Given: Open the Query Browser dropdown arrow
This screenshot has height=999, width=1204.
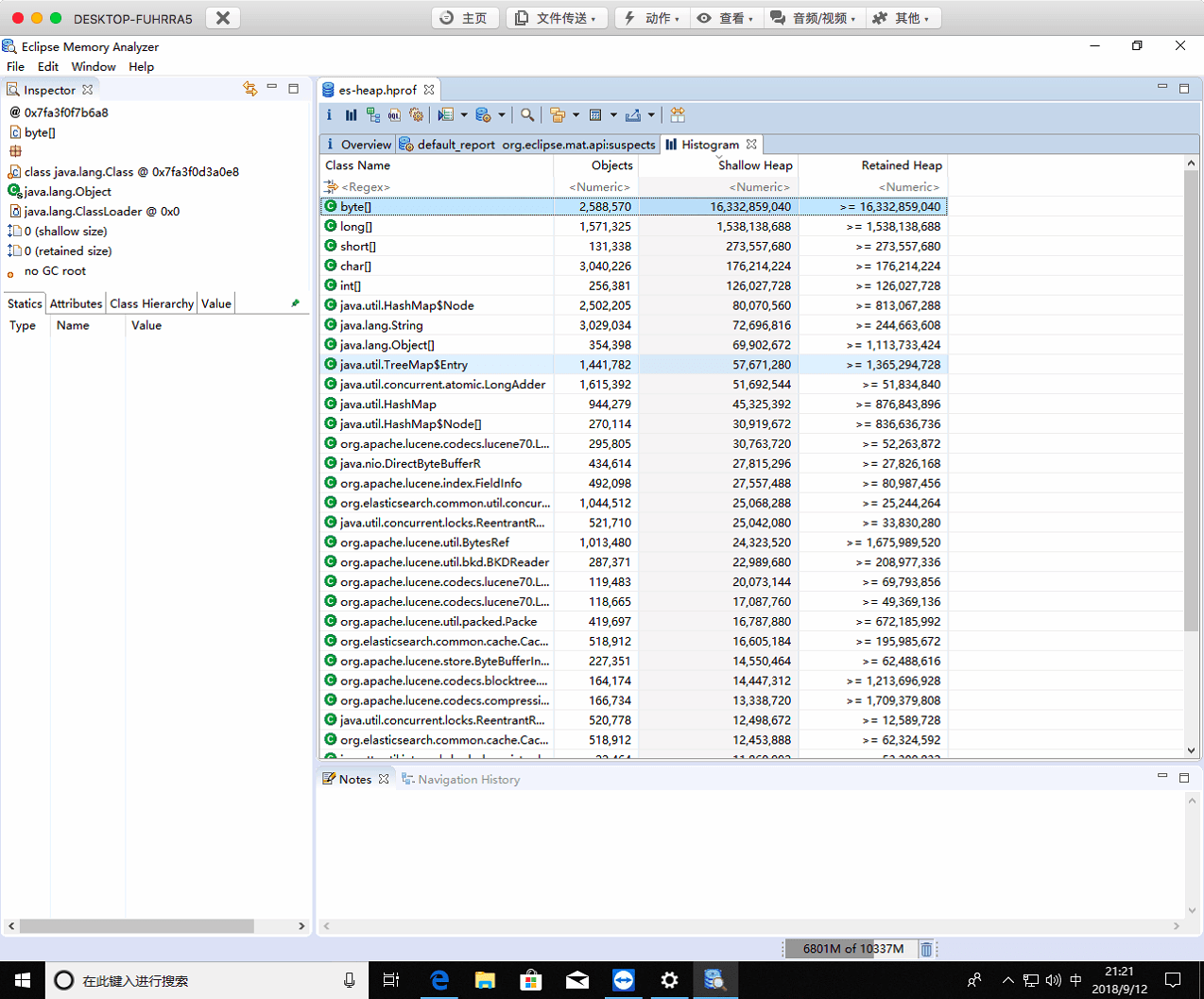Looking at the screenshot, I should click(x=501, y=115).
